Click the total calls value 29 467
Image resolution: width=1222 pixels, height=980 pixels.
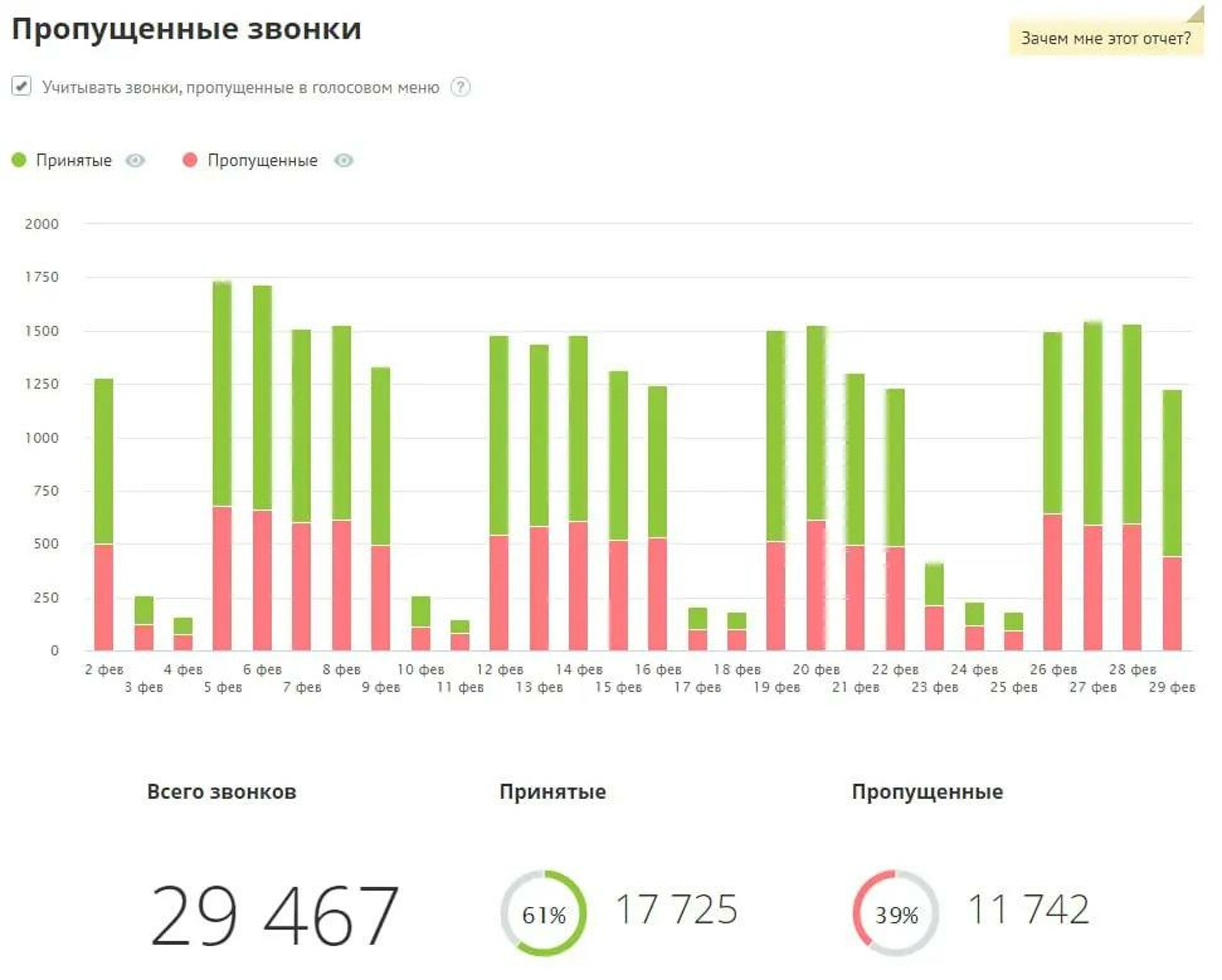[x=275, y=915]
